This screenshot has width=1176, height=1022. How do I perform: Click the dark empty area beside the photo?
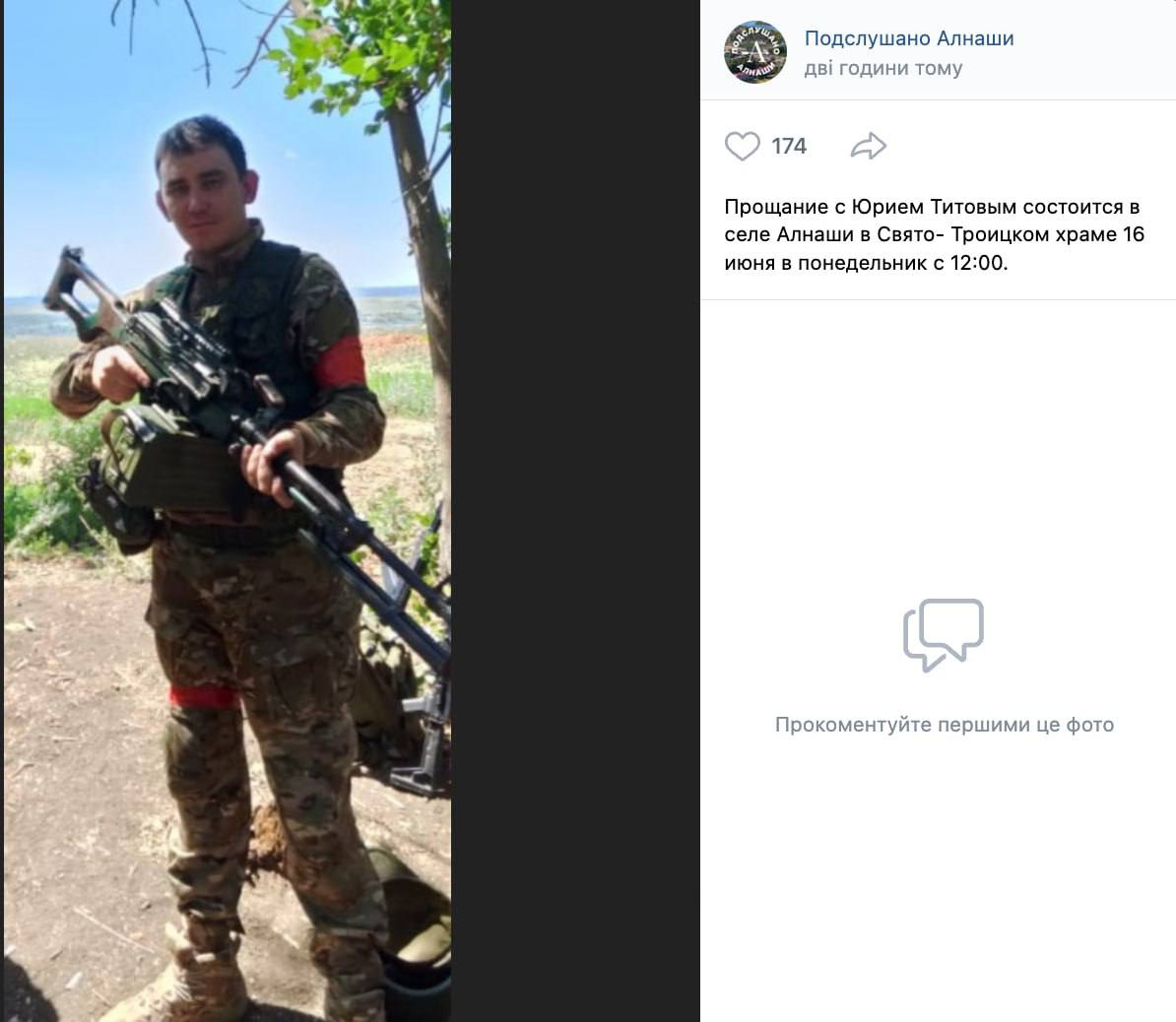point(575,511)
